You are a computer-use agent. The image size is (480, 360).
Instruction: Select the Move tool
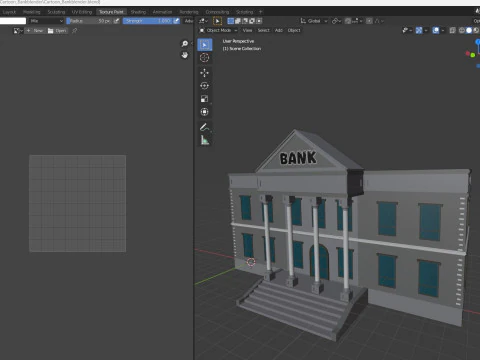[205, 73]
